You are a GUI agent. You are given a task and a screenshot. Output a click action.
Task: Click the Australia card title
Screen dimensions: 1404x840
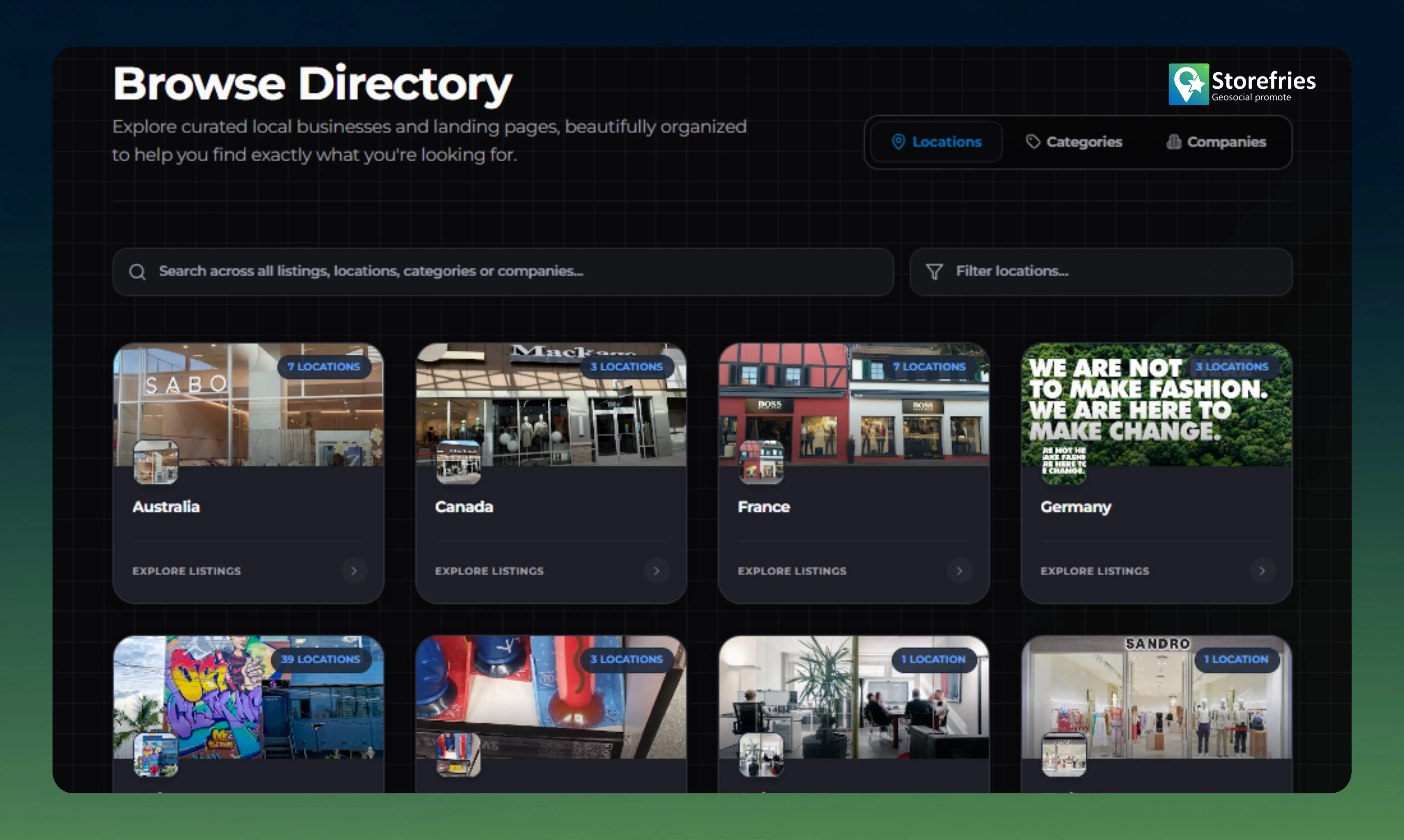click(x=166, y=507)
